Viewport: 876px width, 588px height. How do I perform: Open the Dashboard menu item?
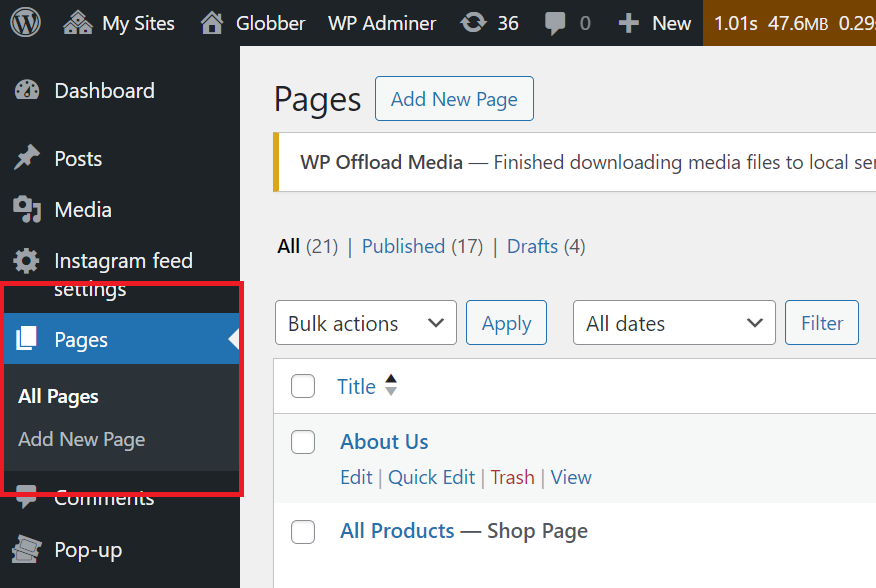tap(104, 91)
